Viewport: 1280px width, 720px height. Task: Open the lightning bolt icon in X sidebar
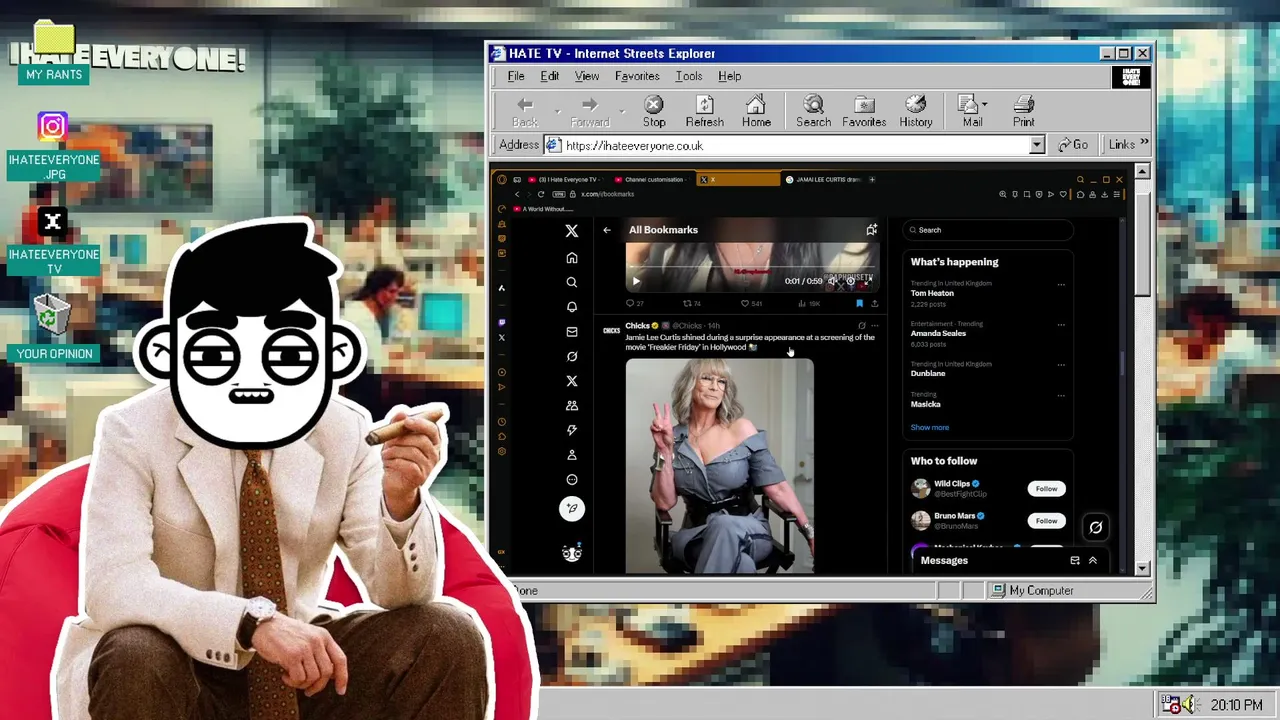[x=572, y=430]
